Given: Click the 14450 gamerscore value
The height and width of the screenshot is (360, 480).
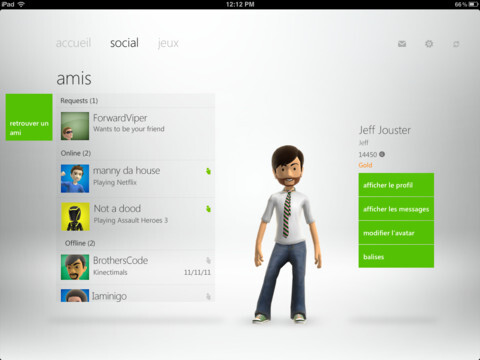Looking at the screenshot, I should pos(368,155).
